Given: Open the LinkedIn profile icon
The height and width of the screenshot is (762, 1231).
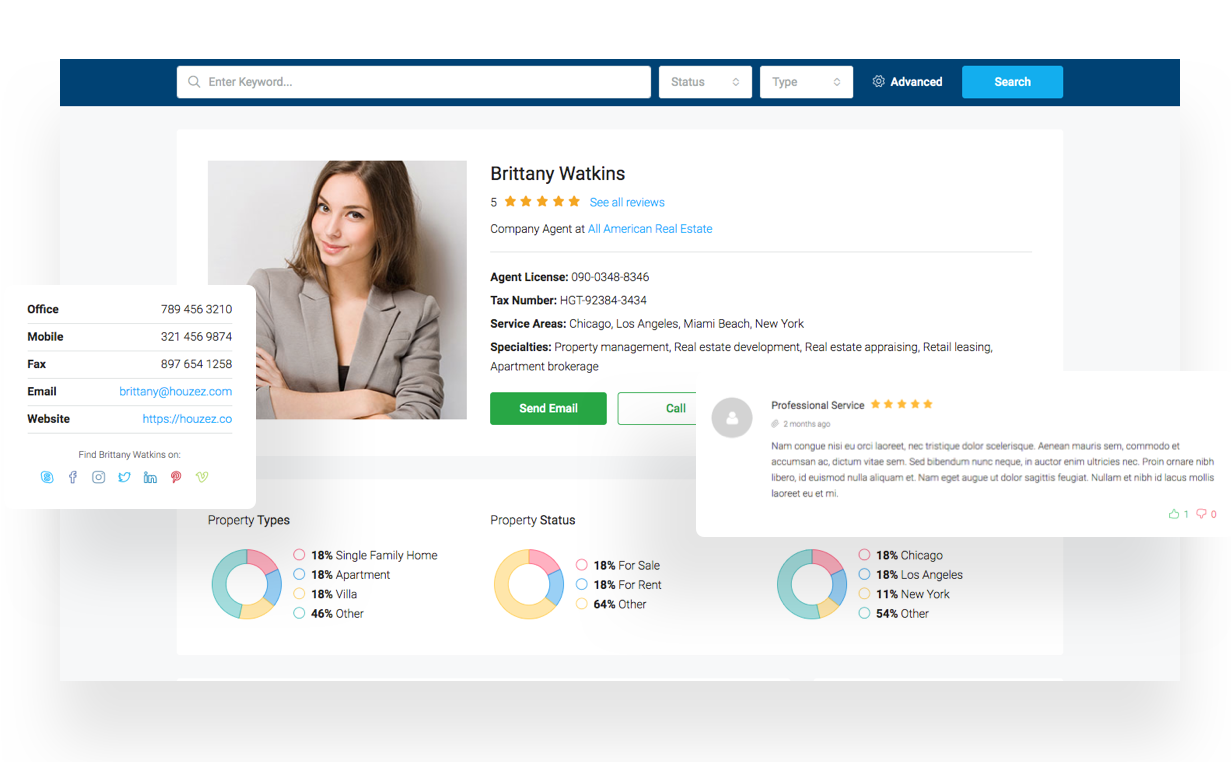Looking at the screenshot, I should coord(150,477).
